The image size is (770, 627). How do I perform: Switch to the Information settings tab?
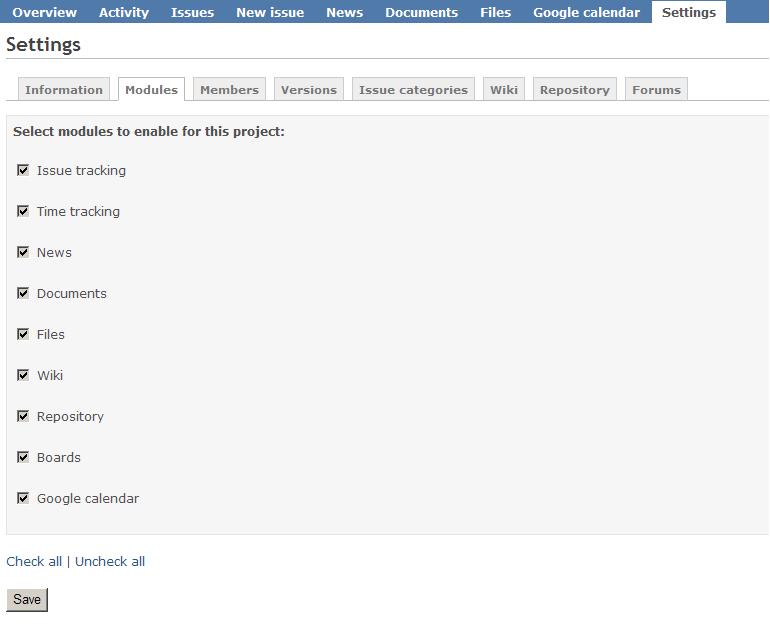[x=64, y=89]
